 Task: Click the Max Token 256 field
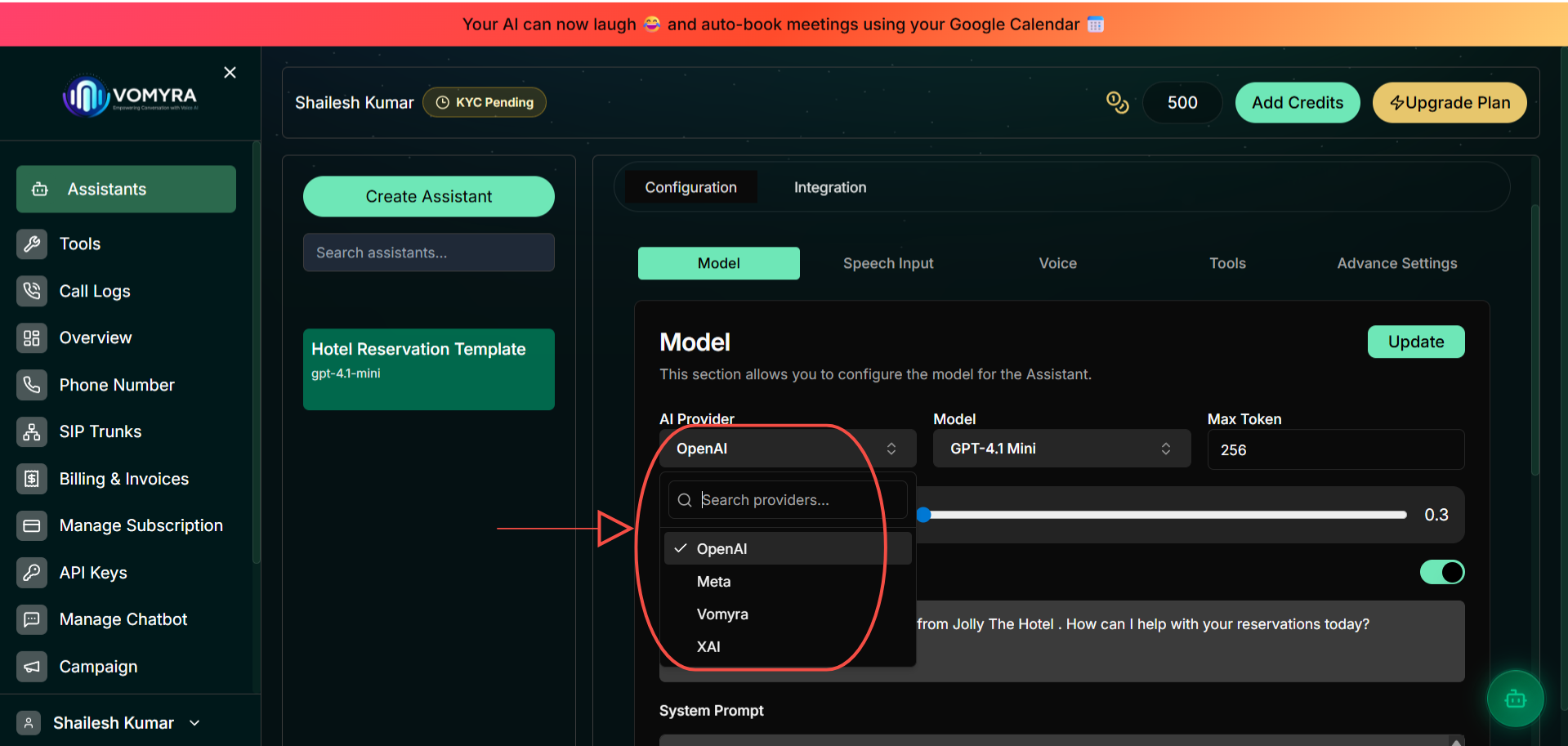click(x=1336, y=449)
